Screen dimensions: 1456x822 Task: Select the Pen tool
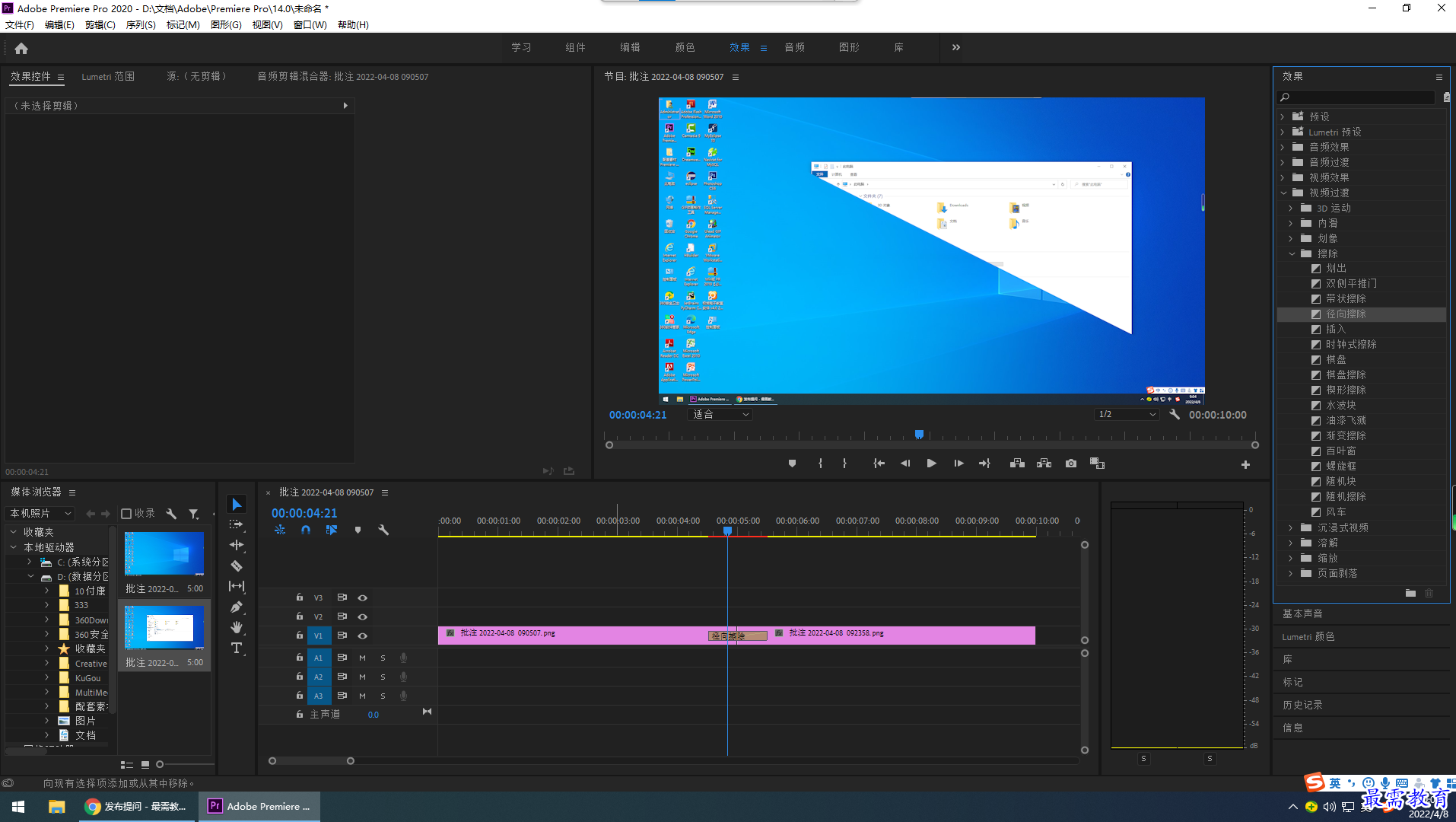tap(237, 607)
